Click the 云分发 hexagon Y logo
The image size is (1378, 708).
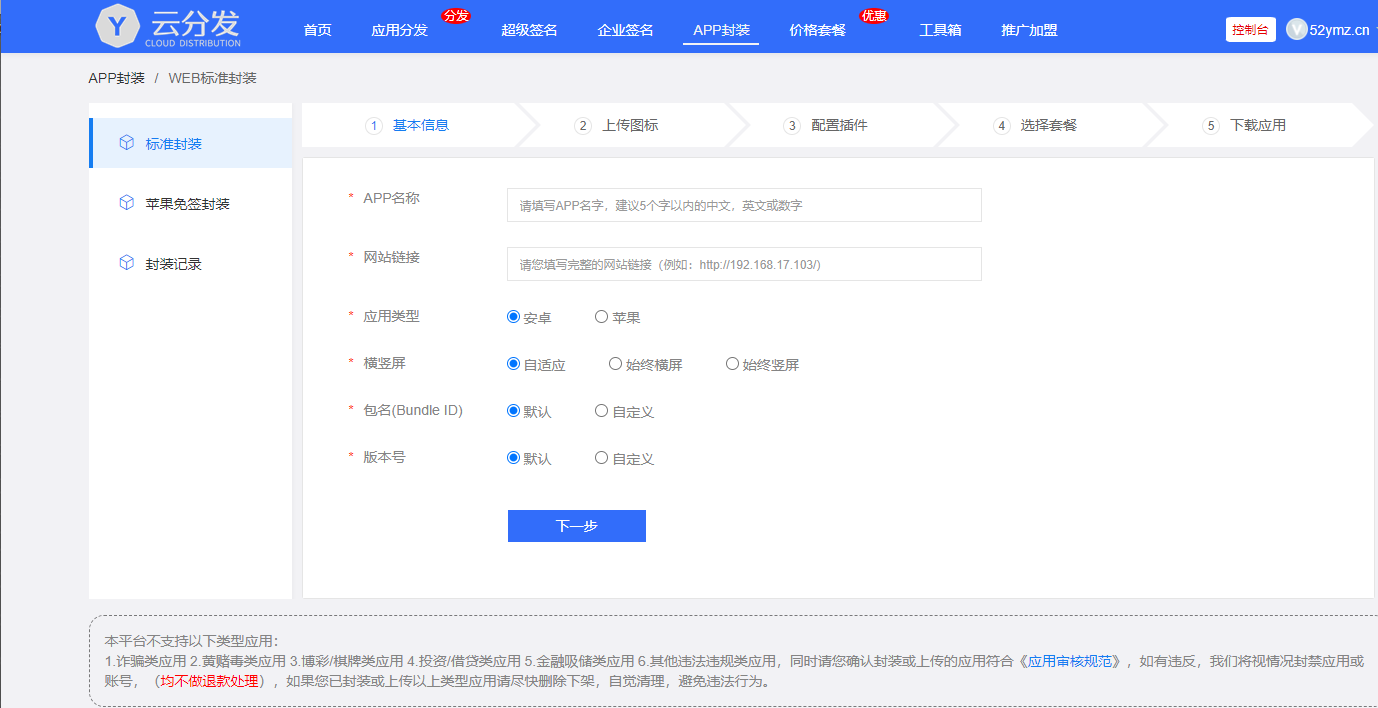click(x=116, y=26)
